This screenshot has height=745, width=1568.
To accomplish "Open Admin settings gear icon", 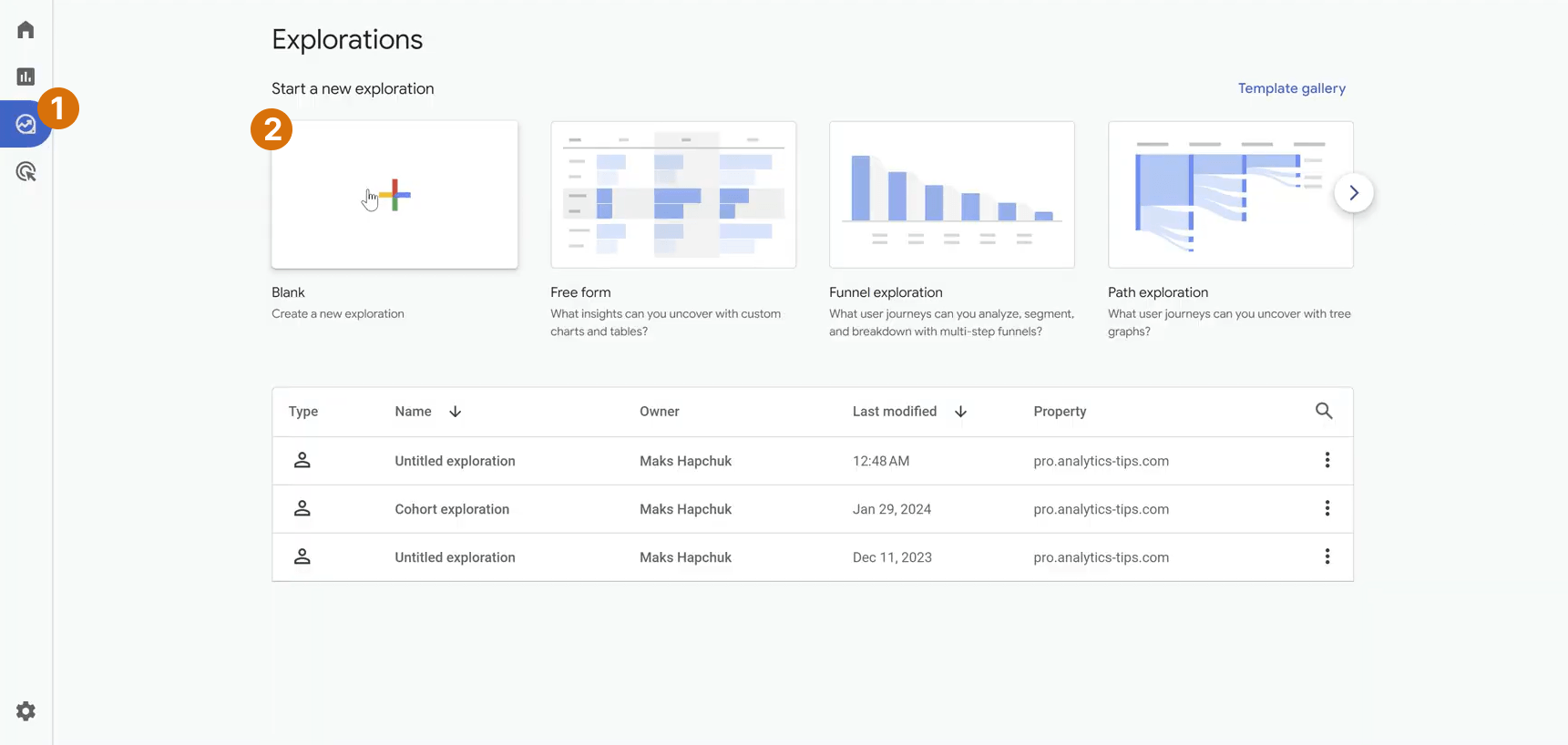I will 26,711.
